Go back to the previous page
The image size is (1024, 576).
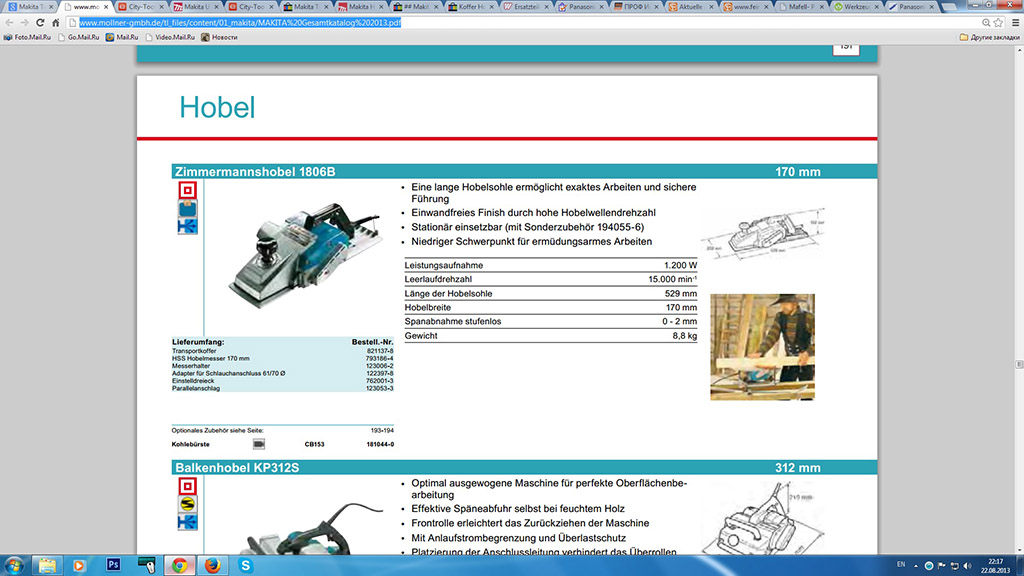pyautogui.click(x=9, y=22)
